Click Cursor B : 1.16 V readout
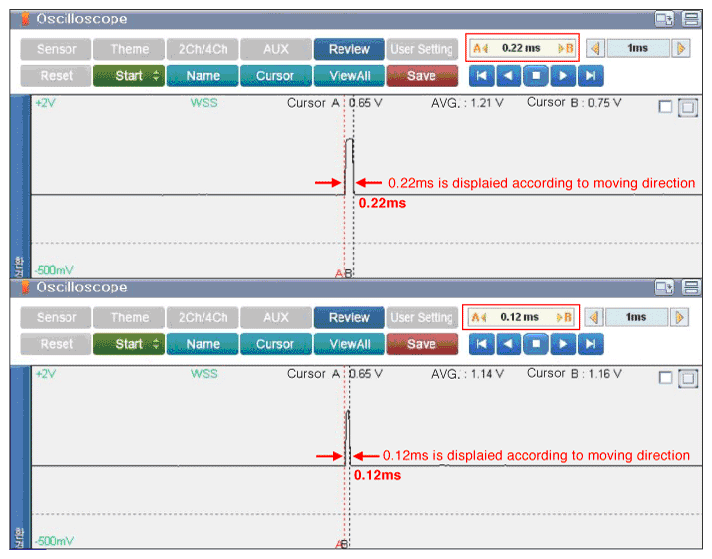 point(574,374)
